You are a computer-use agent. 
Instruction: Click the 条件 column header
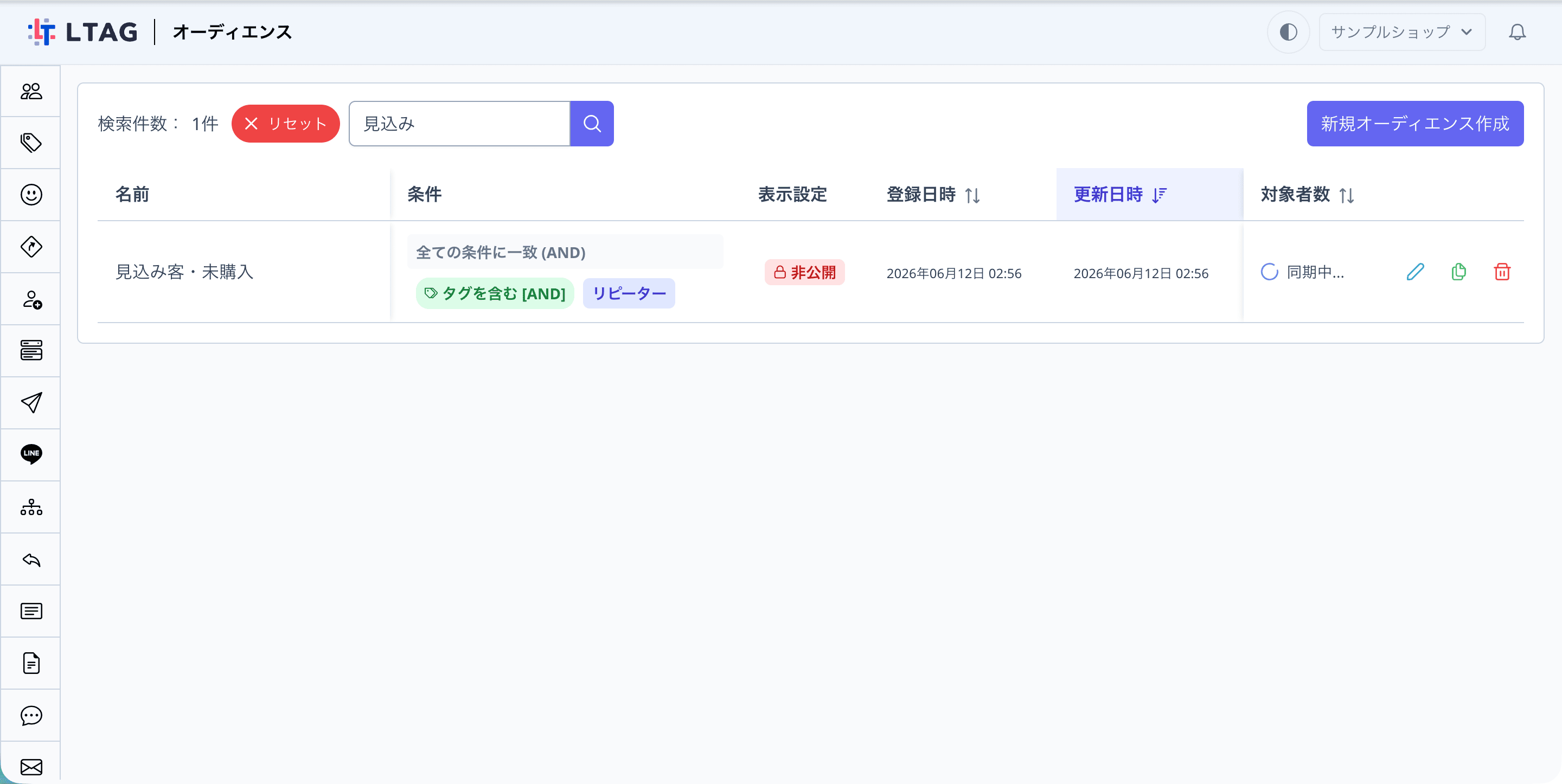[x=425, y=195]
